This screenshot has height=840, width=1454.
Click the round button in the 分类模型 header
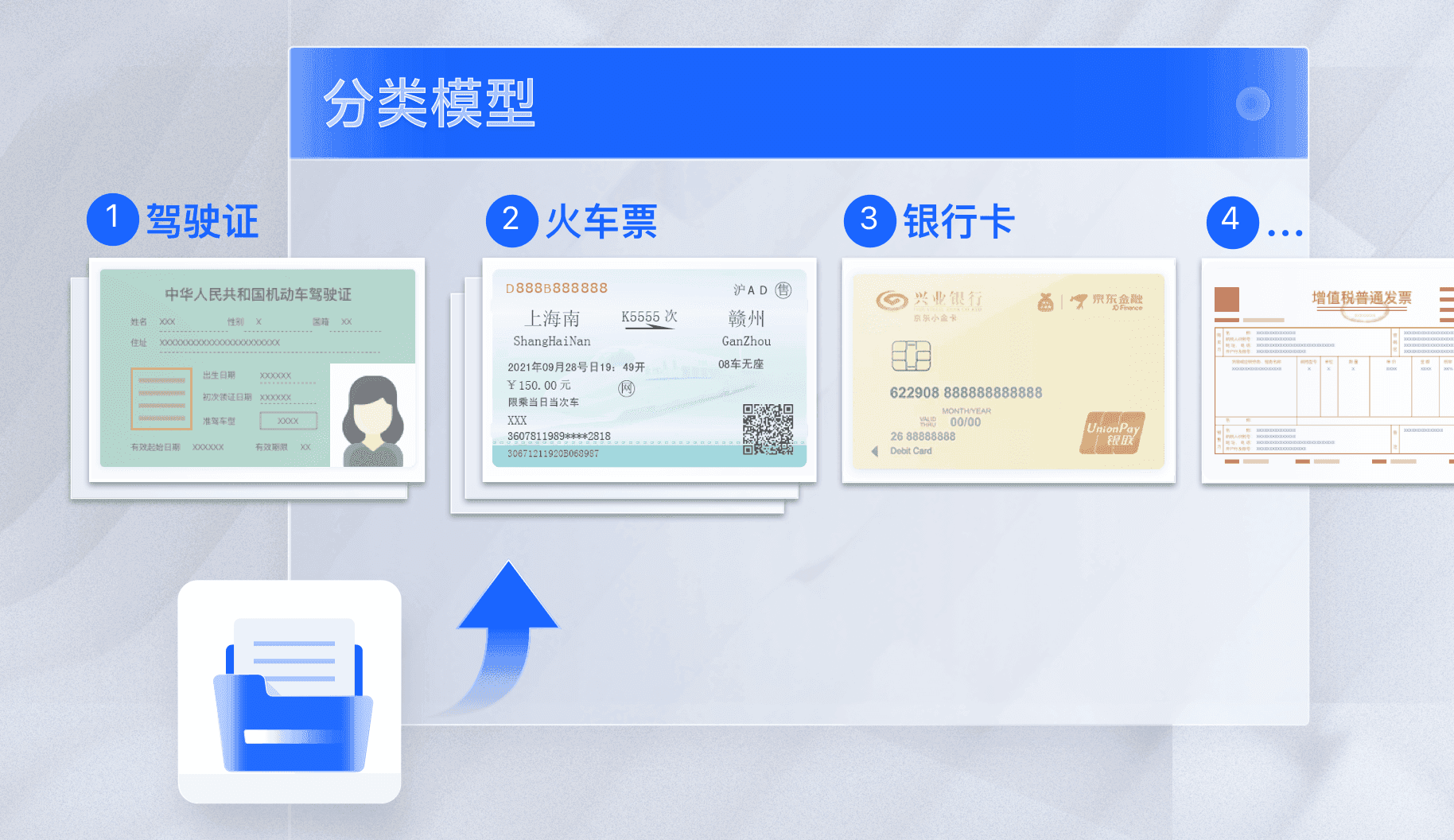tap(1252, 103)
